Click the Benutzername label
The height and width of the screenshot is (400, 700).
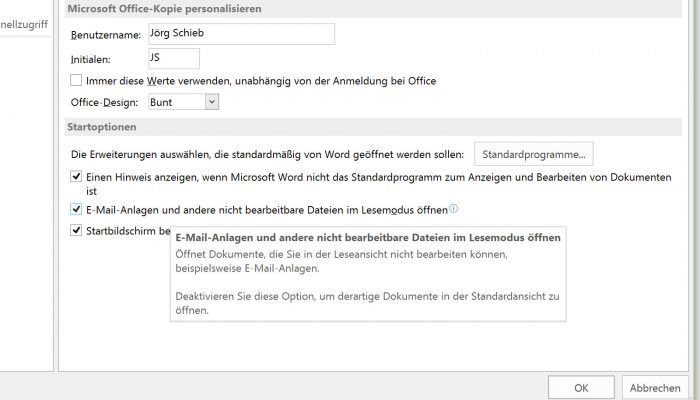106,35
